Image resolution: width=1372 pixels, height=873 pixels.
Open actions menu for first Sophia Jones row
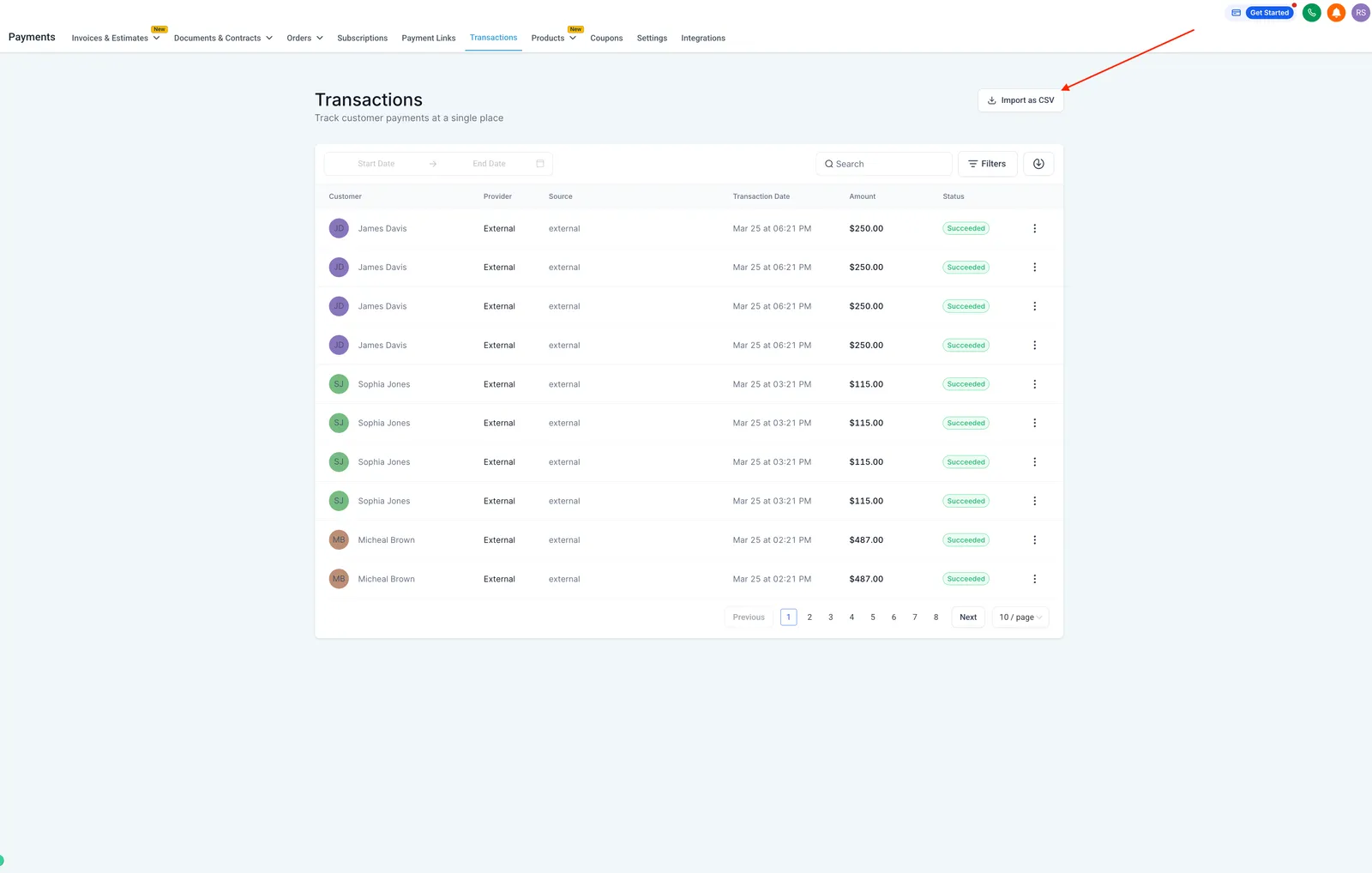(1034, 384)
